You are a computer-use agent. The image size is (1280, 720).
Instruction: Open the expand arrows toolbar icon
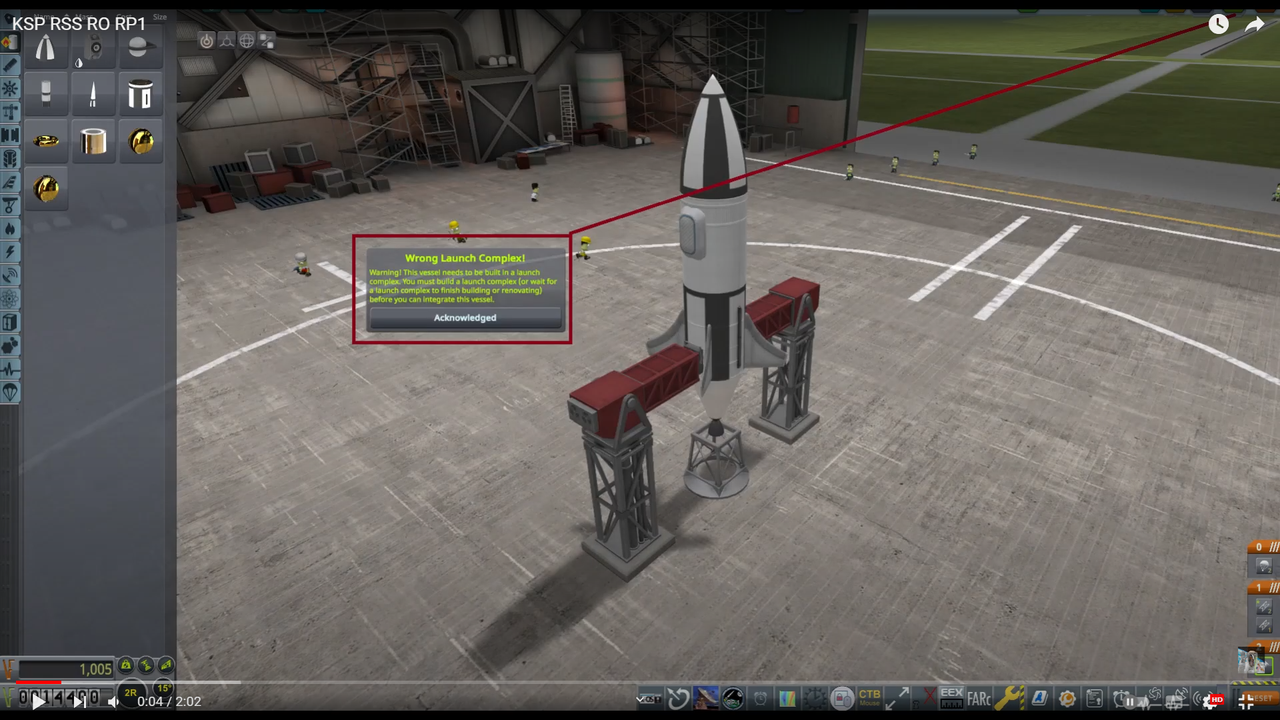(897, 698)
